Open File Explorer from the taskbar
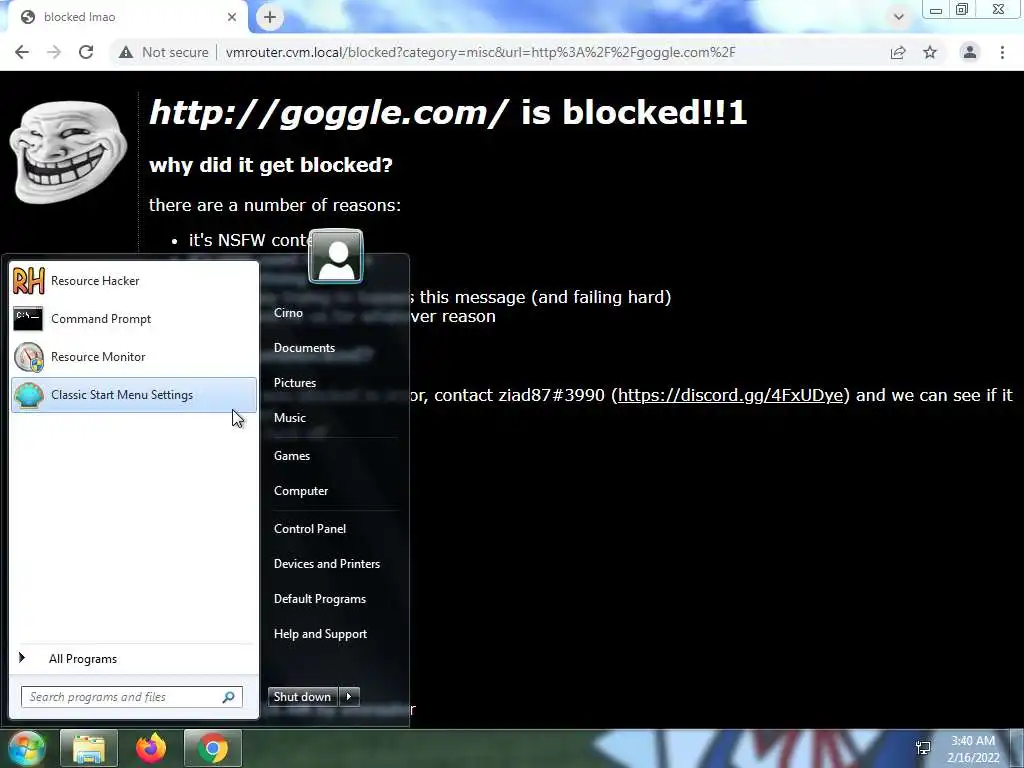The image size is (1024, 768). (x=89, y=748)
